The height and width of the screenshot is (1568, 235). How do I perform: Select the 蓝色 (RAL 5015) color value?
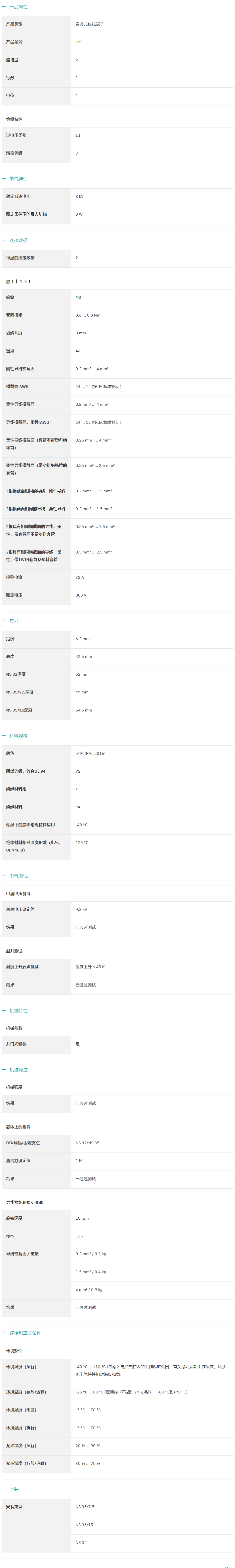90,754
